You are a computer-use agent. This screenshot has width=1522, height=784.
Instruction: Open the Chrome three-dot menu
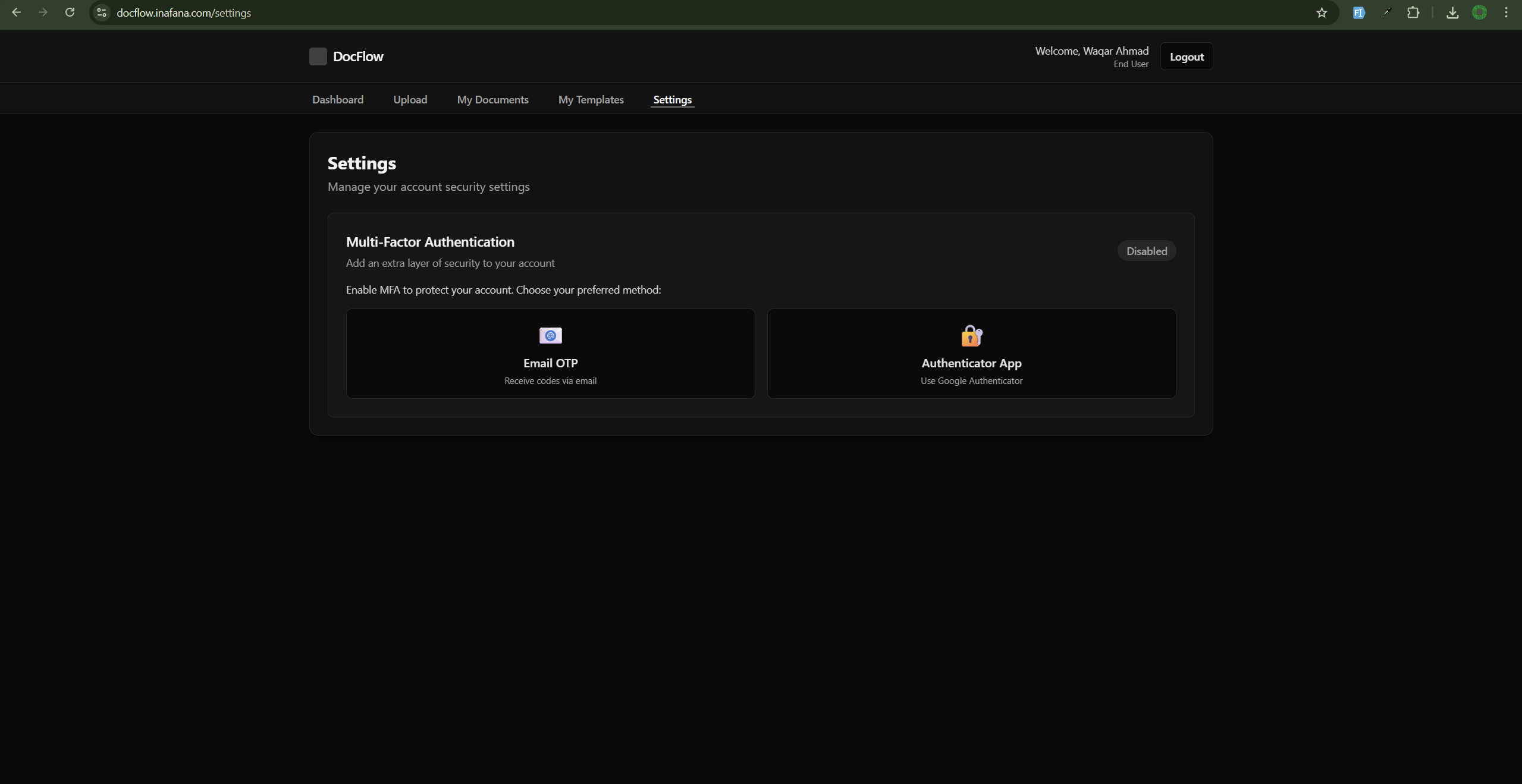1506,12
